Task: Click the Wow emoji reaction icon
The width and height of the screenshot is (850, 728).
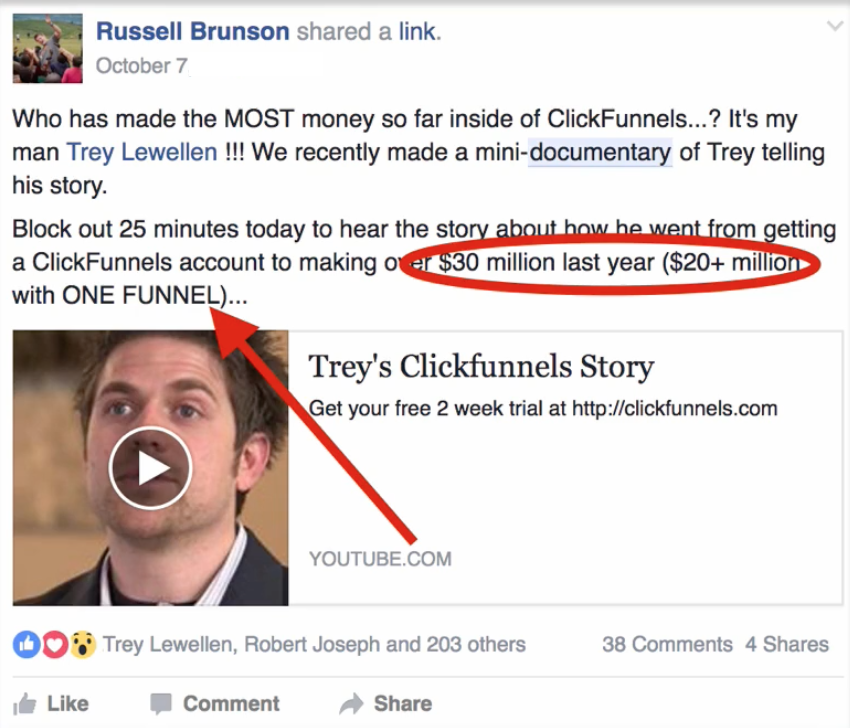Action: point(82,645)
